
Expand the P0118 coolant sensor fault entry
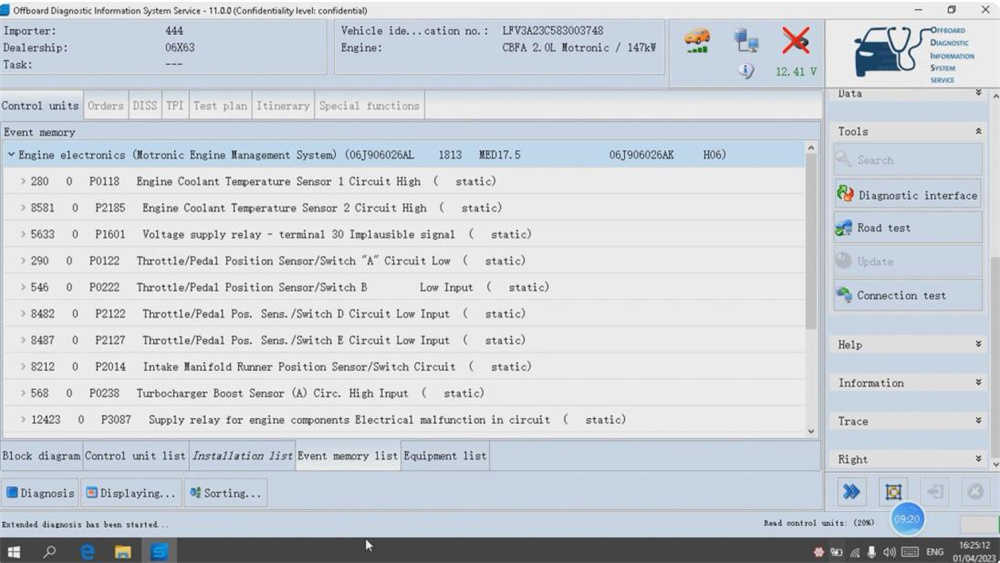coord(22,182)
